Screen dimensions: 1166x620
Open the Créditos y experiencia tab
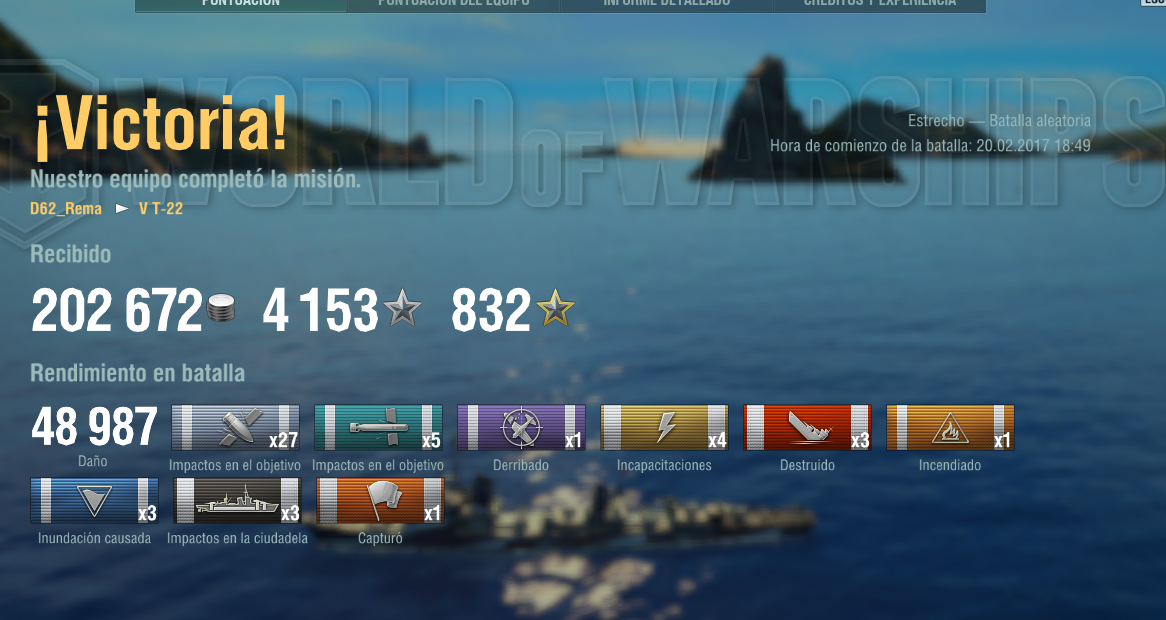coord(880,4)
